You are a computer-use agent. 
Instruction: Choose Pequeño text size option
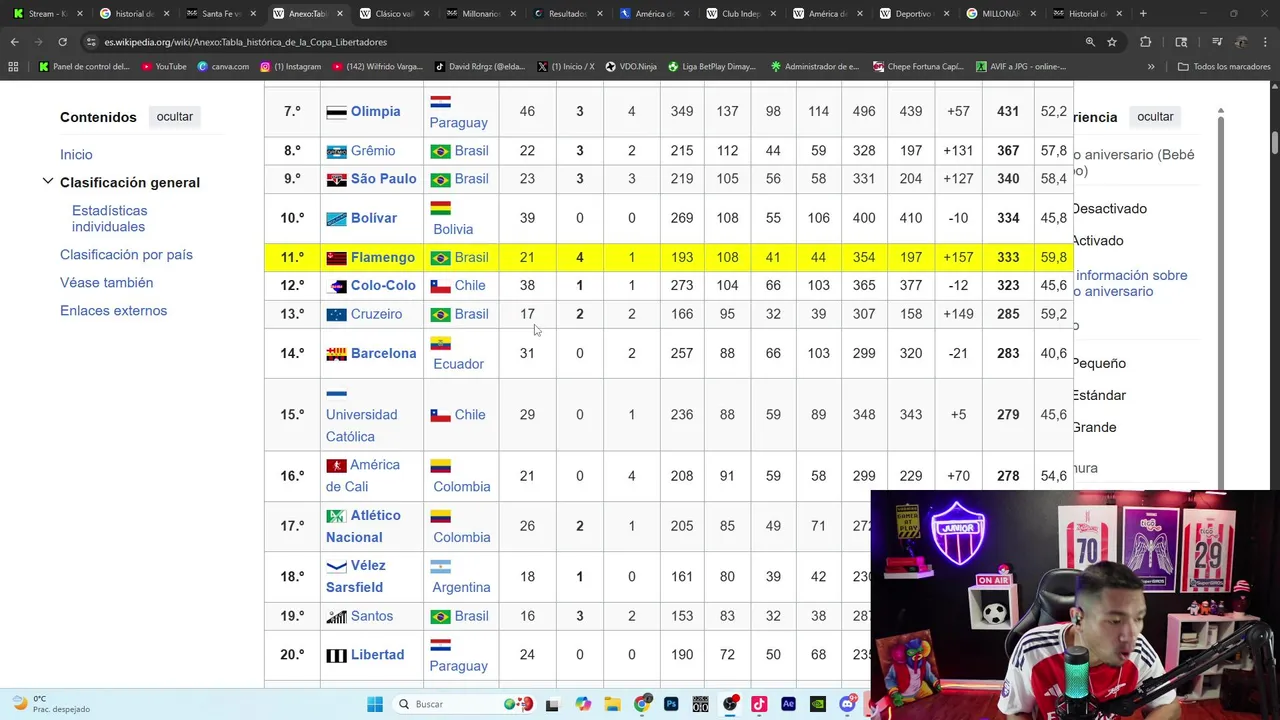pos(1099,363)
